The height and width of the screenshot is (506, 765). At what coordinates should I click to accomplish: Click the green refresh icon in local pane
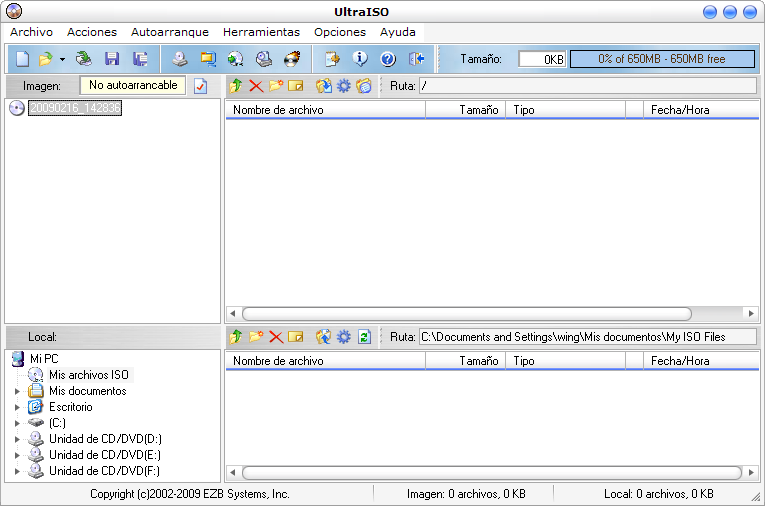click(x=365, y=337)
